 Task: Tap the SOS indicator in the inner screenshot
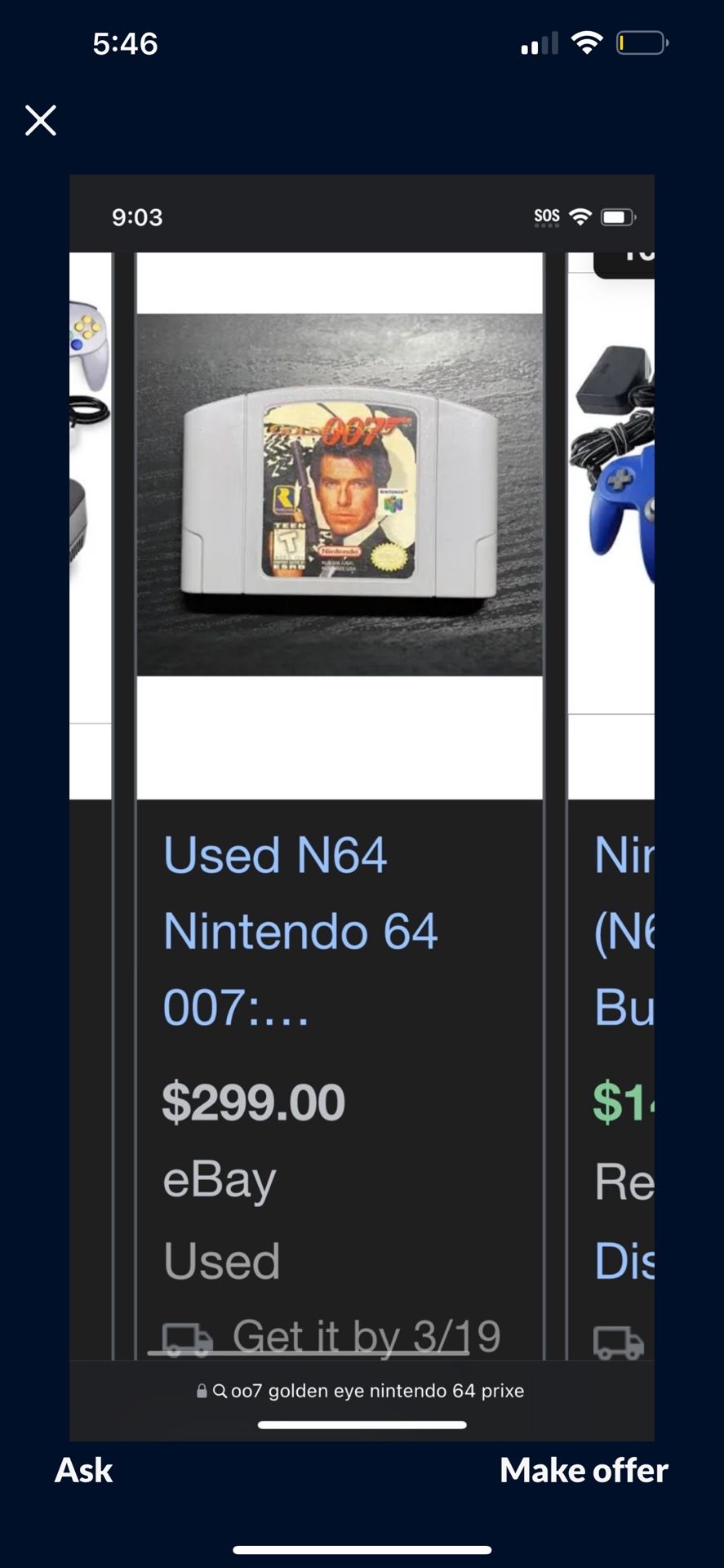tap(547, 217)
